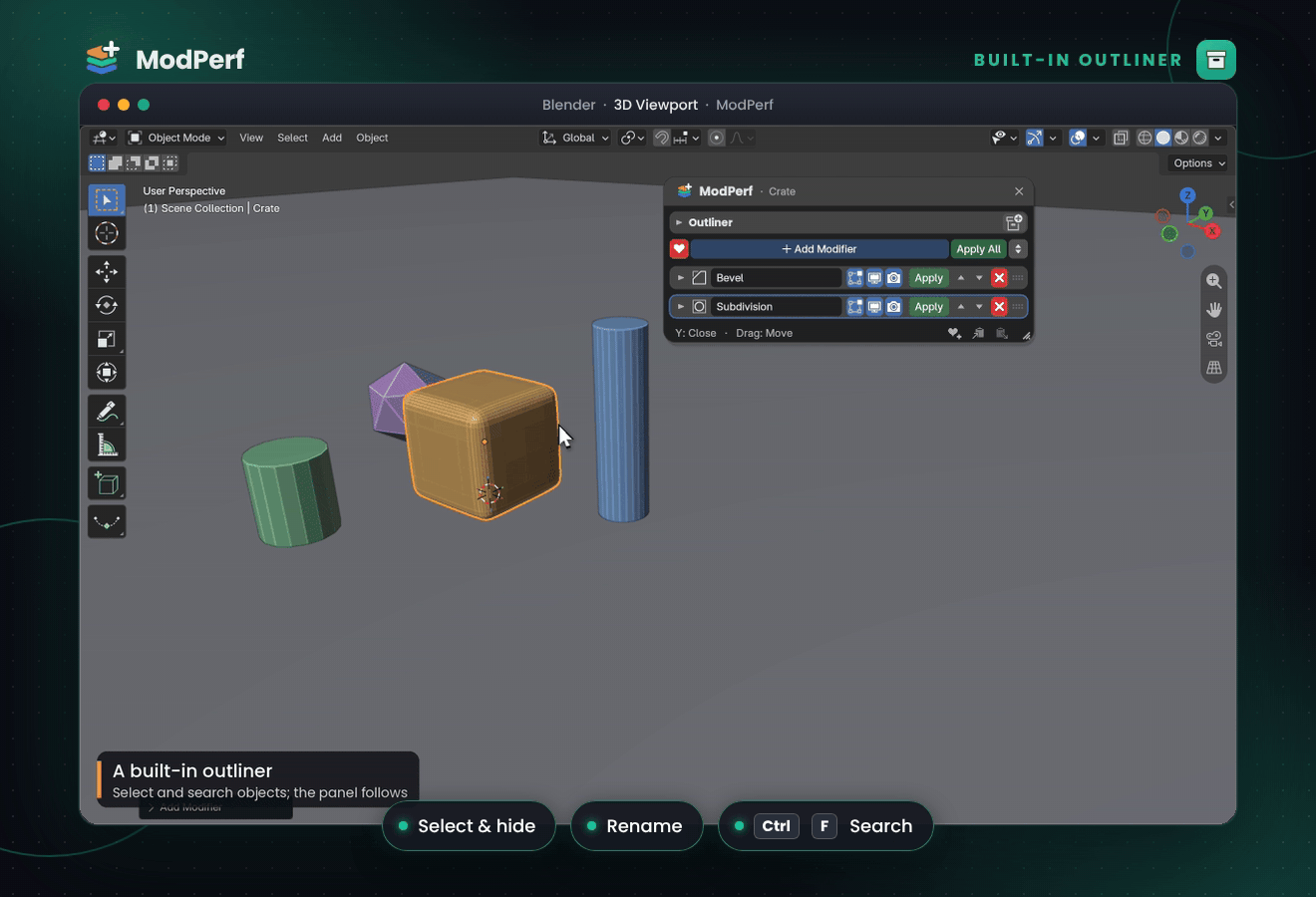This screenshot has width=1316, height=897.
Task: Pick the Rotate tool
Action: click(x=107, y=305)
